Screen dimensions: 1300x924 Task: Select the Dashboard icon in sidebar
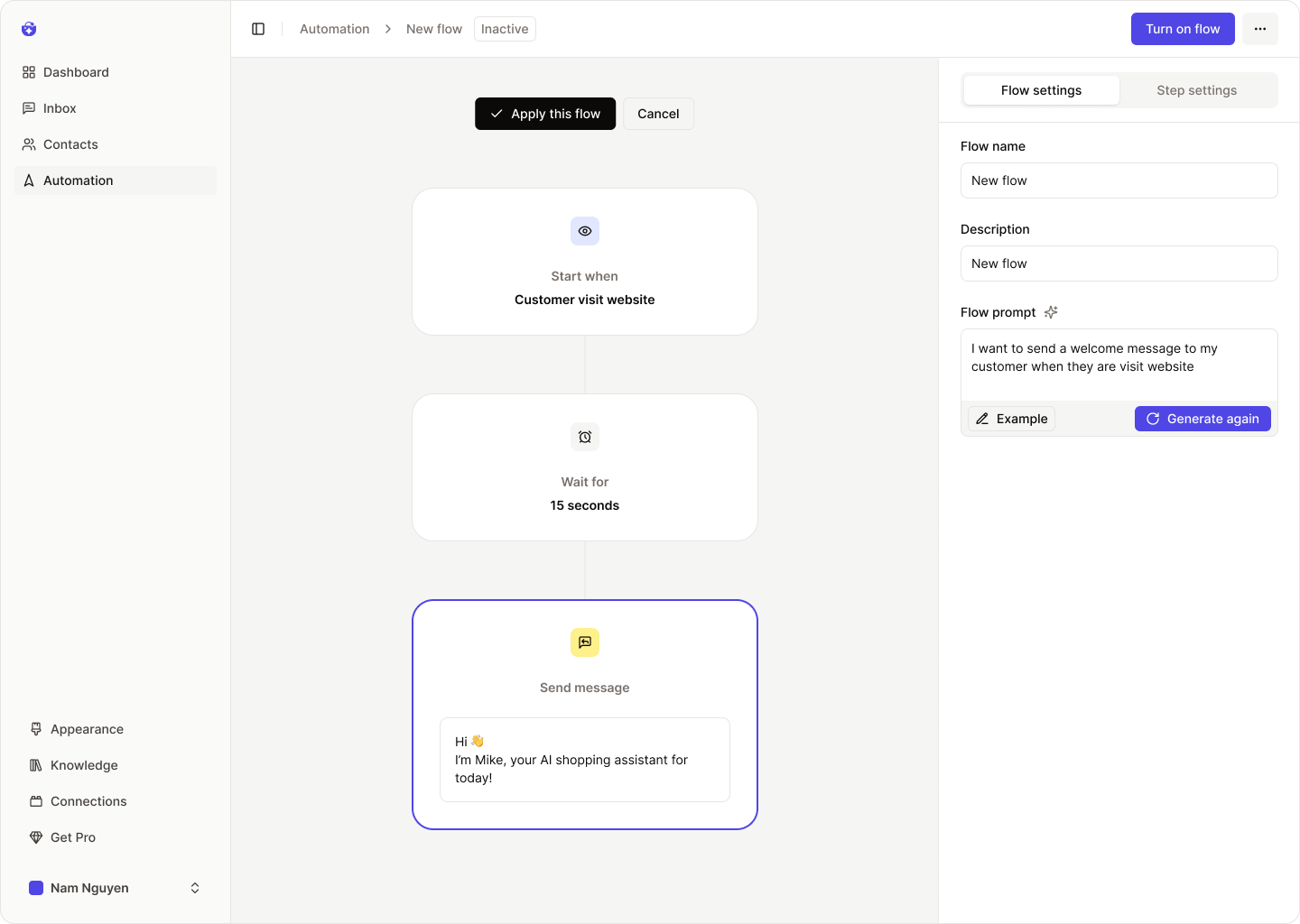coord(30,71)
